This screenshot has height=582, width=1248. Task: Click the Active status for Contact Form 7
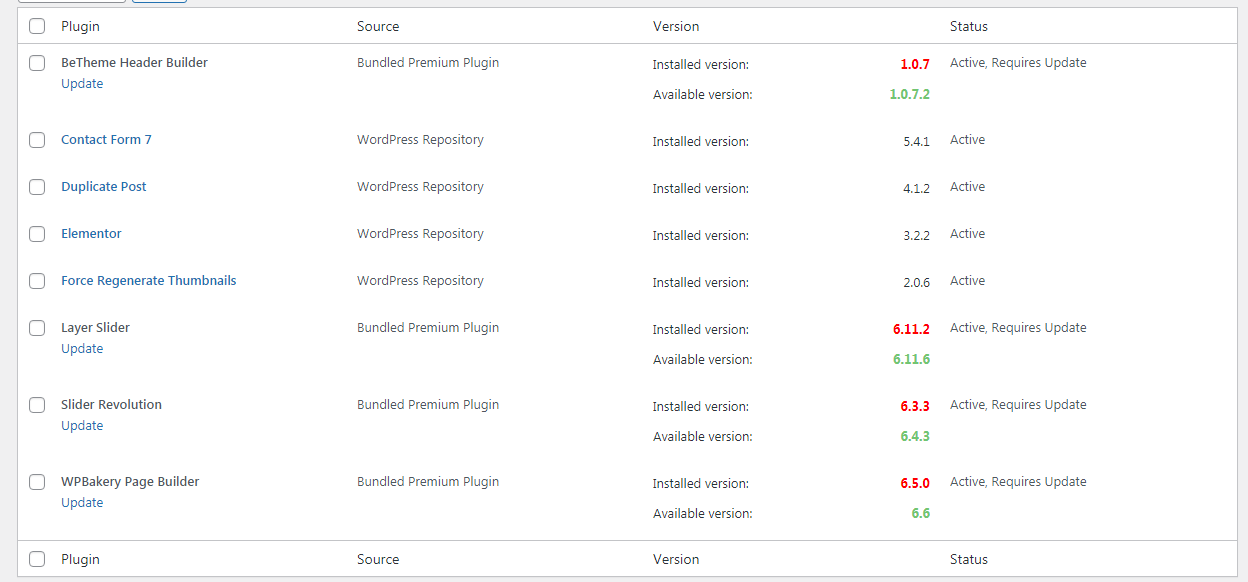pyautogui.click(x=967, y=140)
